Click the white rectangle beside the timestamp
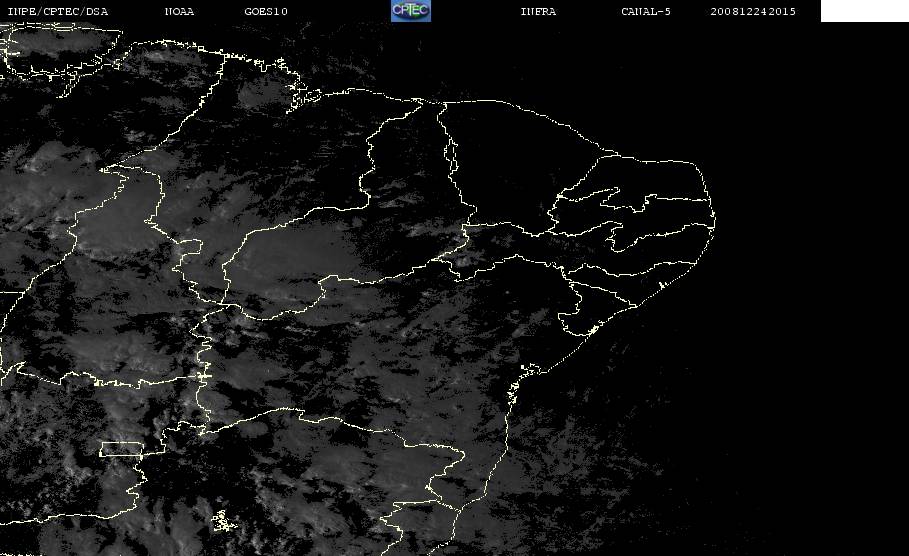The width and height of the screenshot is (909, 556). [865, 10]
